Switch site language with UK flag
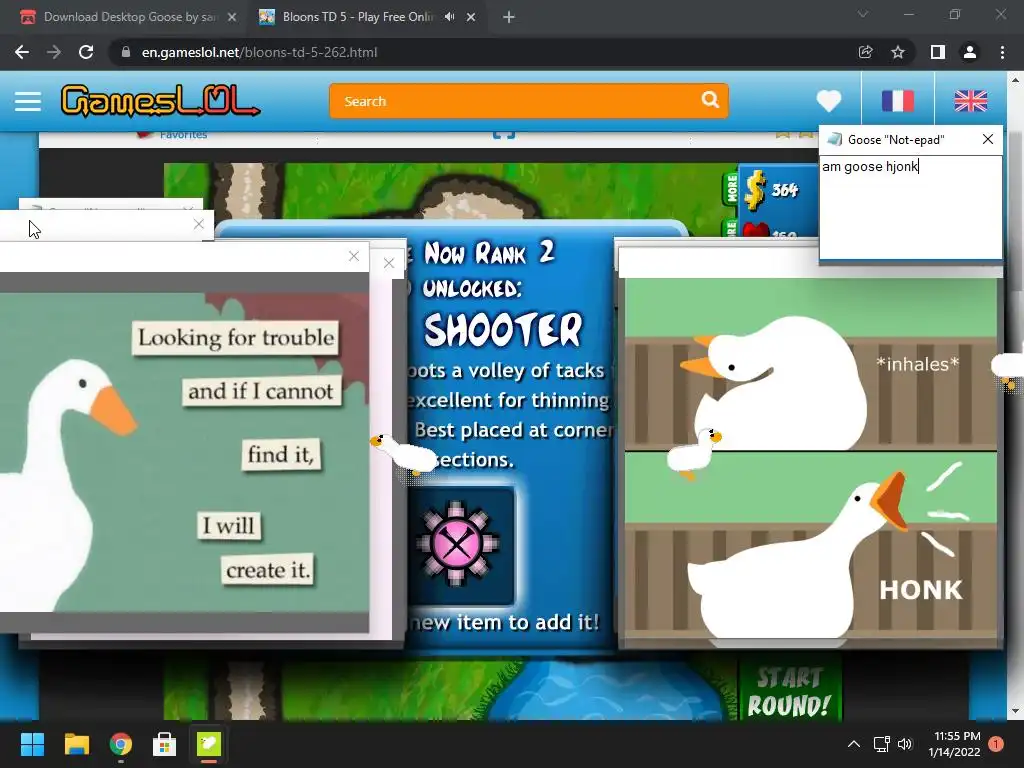 click(x=970, y=101)
